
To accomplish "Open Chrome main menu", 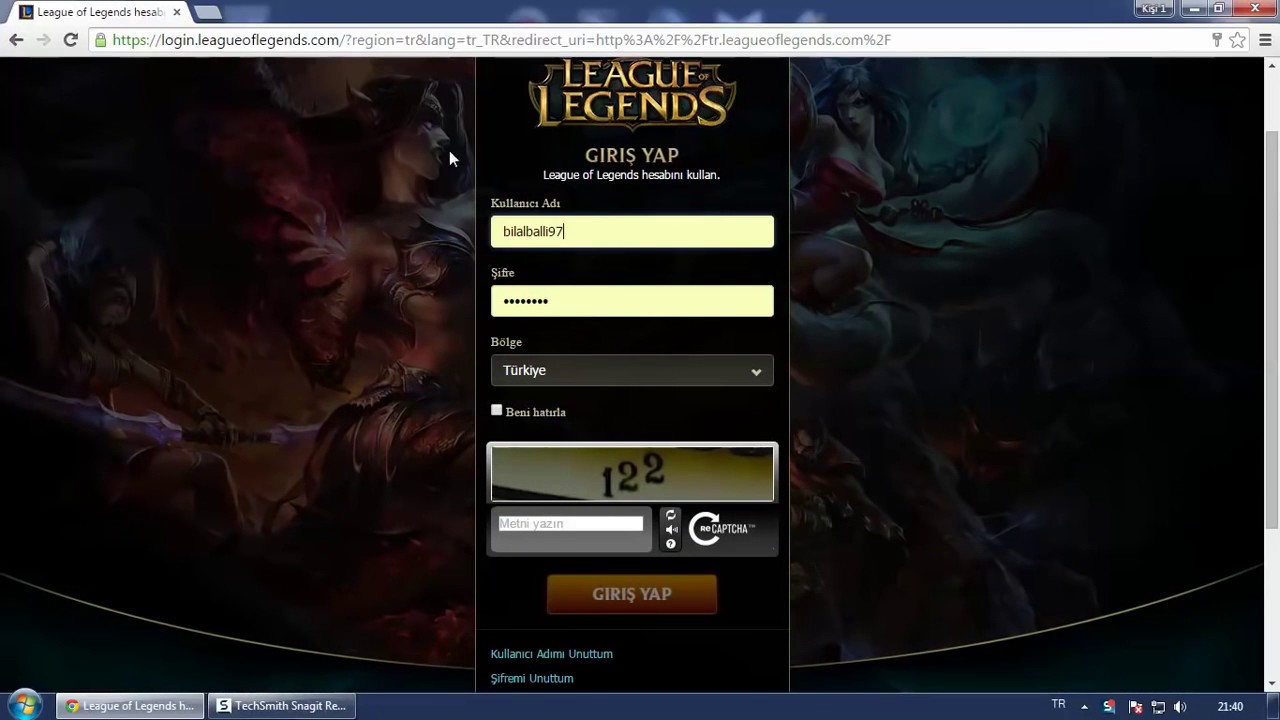I will pos(1265,40).
